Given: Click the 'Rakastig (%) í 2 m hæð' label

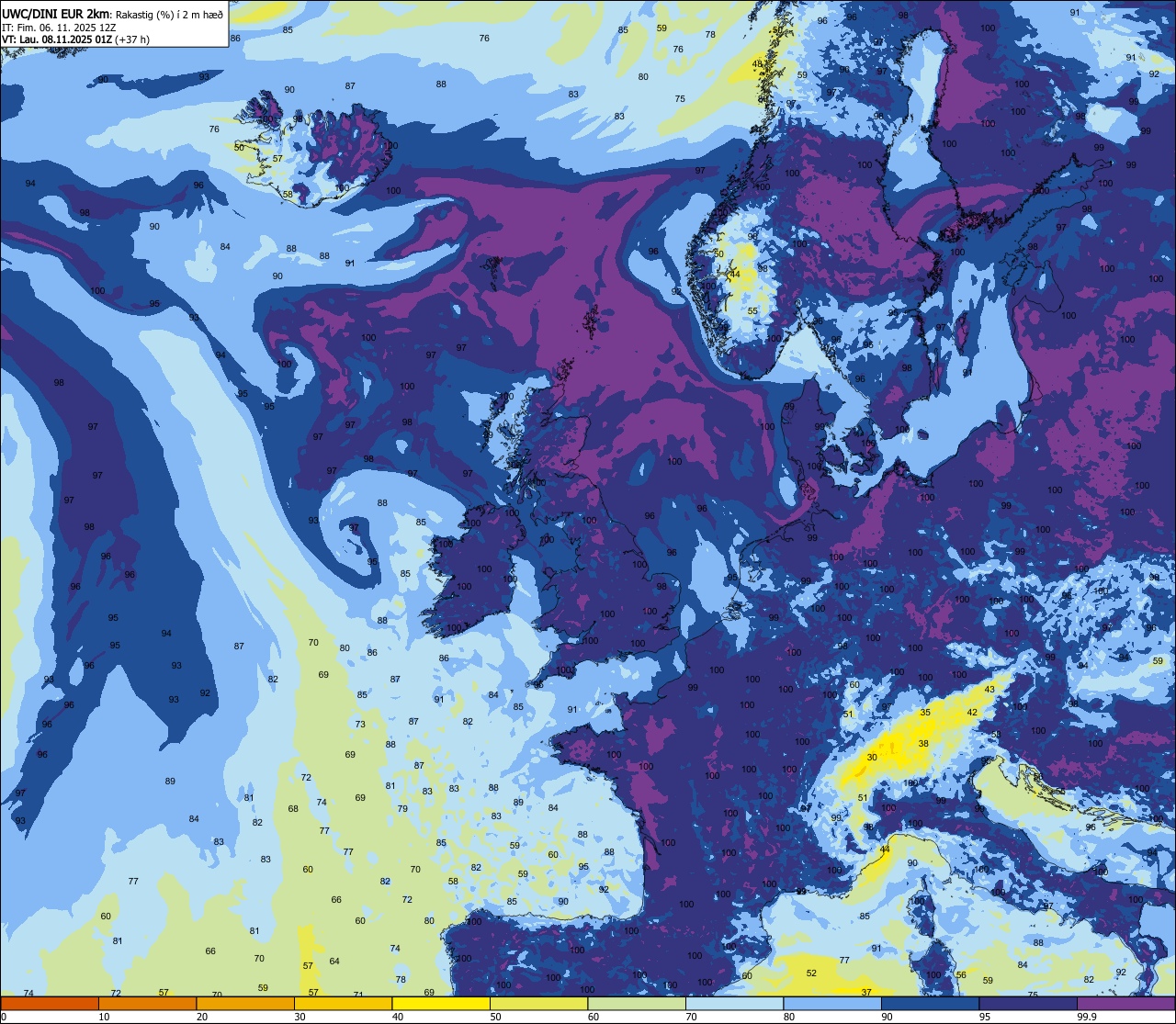Looking at the screenshot, I should coord(169,14).
